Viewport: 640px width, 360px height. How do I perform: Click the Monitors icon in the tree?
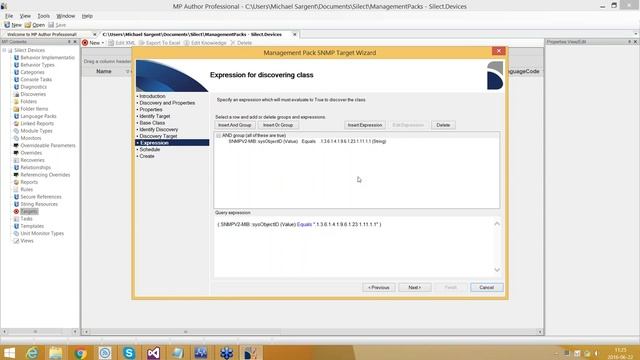point(16,138)
